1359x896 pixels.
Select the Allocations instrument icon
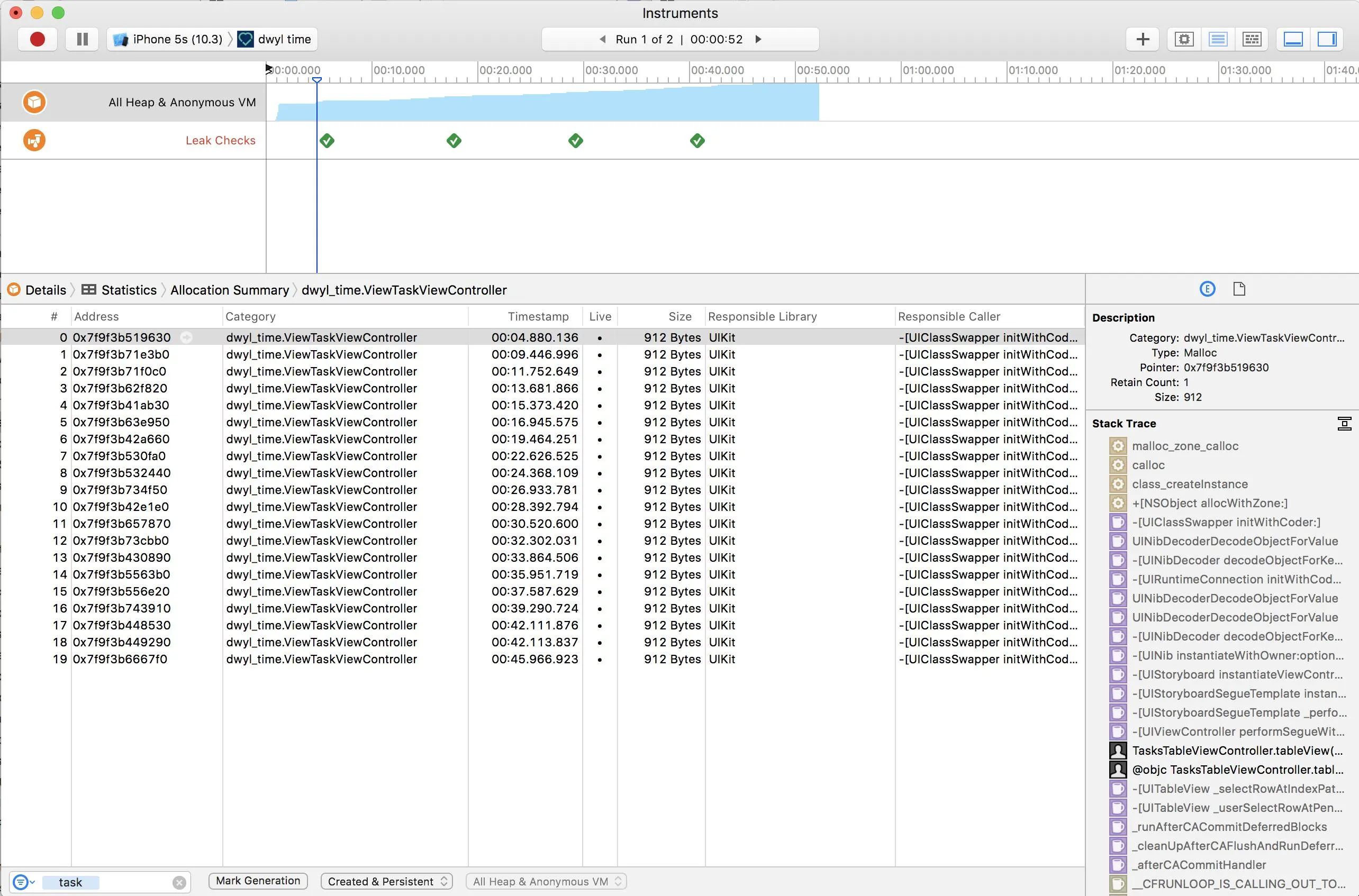pyautogui.click(x=34, y=102)
